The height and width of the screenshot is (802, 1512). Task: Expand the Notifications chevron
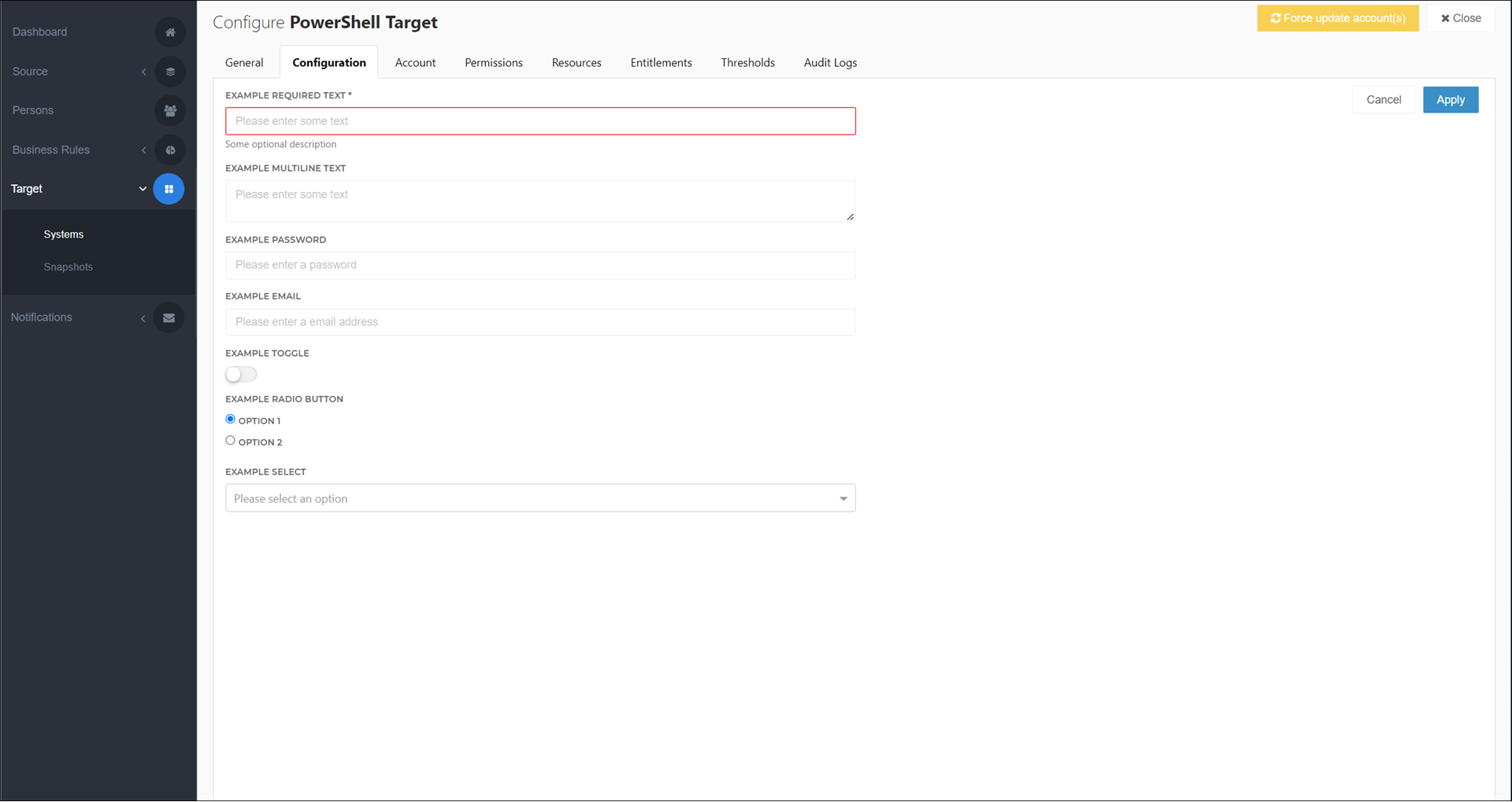pos(143,318)
